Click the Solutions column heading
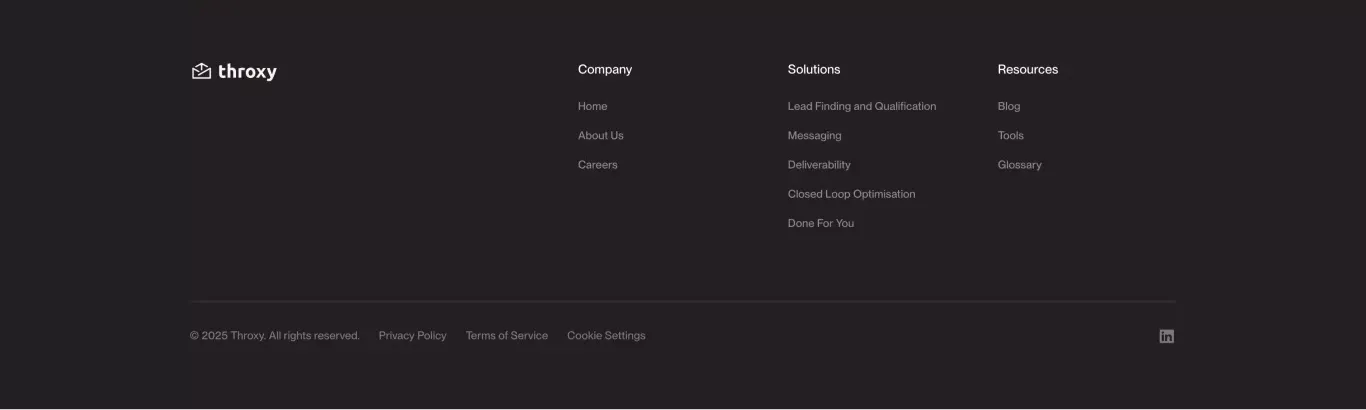Viewport: 1366px width, 410px height. point(814,69)
